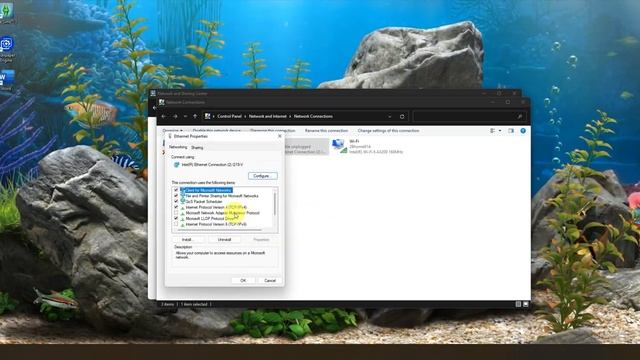The width and height of the screenshot is (640, 360).
Task: Close the Ethernet Properties dialog
Action: [x=280, y=136]
